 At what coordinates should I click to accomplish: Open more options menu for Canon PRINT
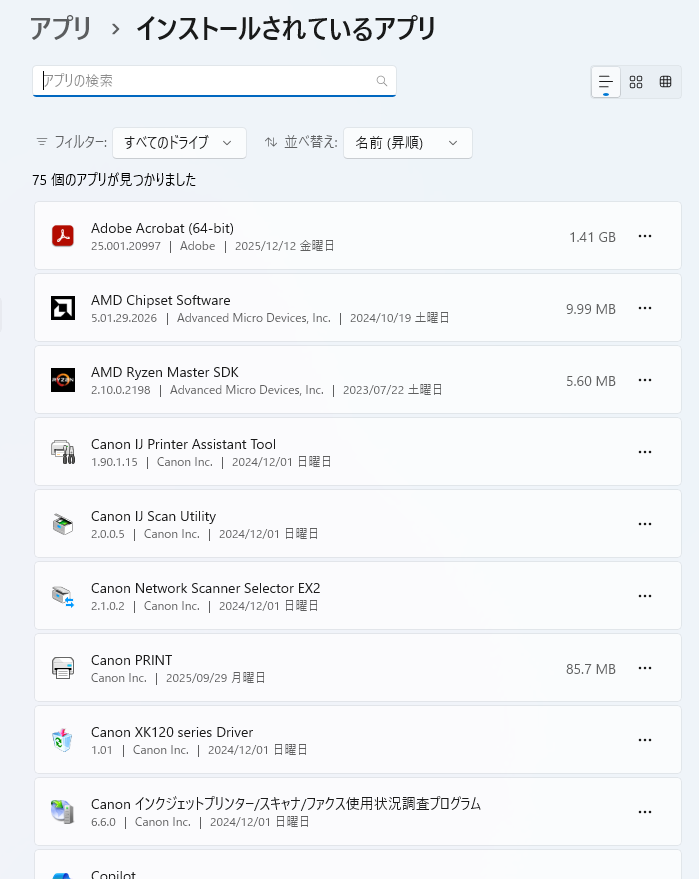click(645, 668)
